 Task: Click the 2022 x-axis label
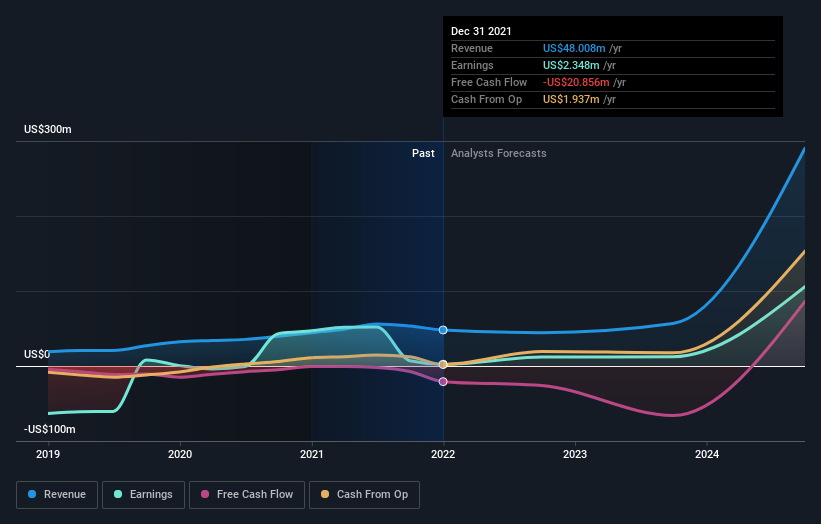(443, 454)
